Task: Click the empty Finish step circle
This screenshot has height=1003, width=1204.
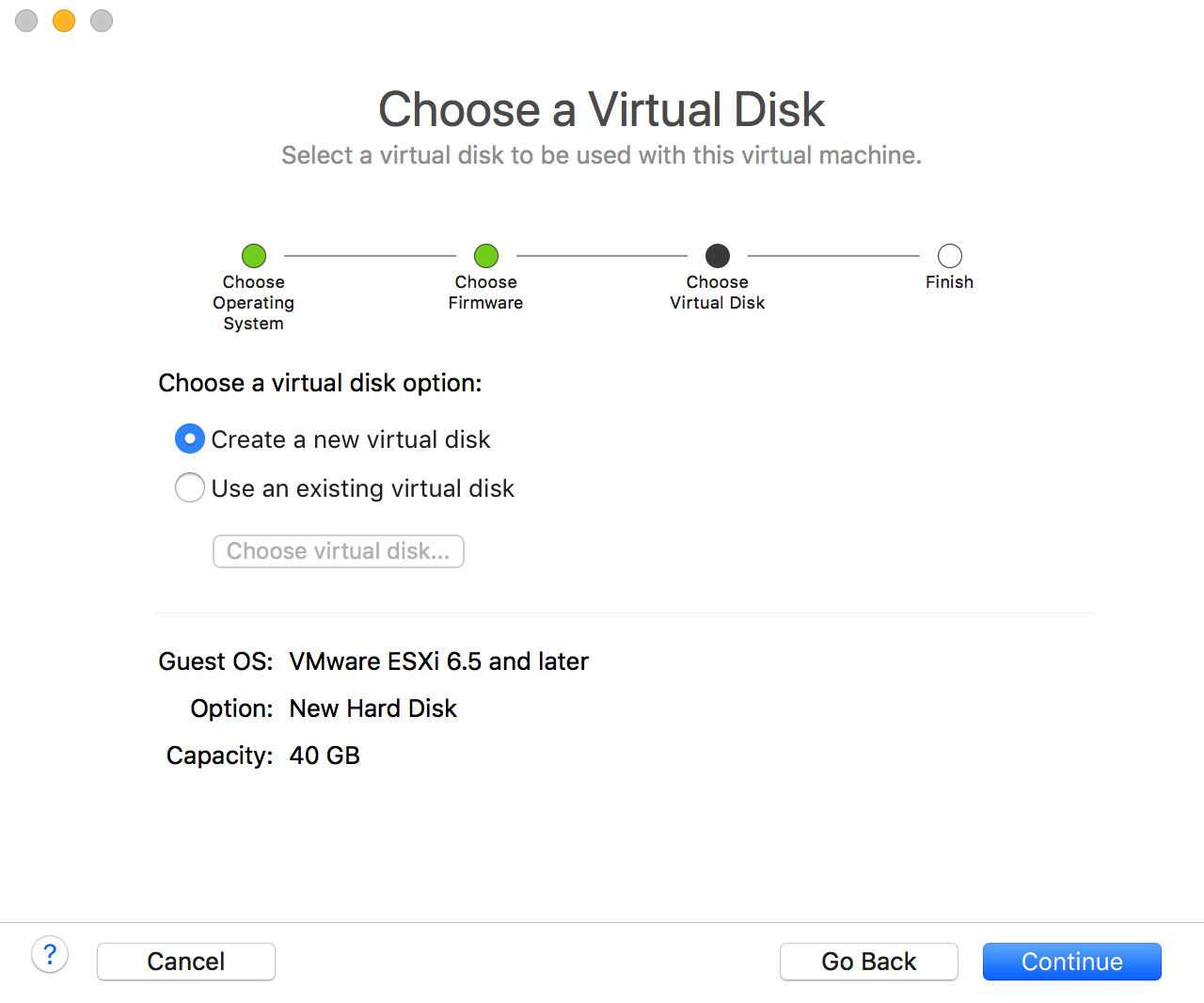Action: 950,255
